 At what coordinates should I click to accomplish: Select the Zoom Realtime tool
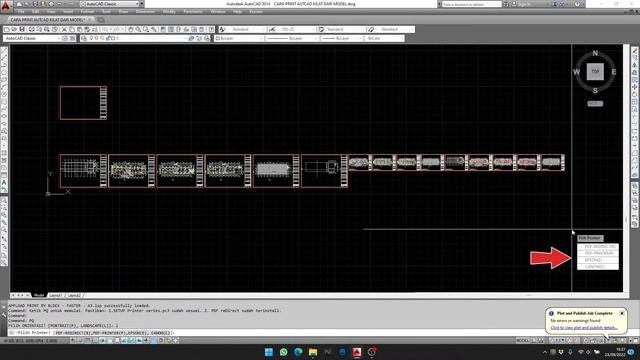point(138,29)
